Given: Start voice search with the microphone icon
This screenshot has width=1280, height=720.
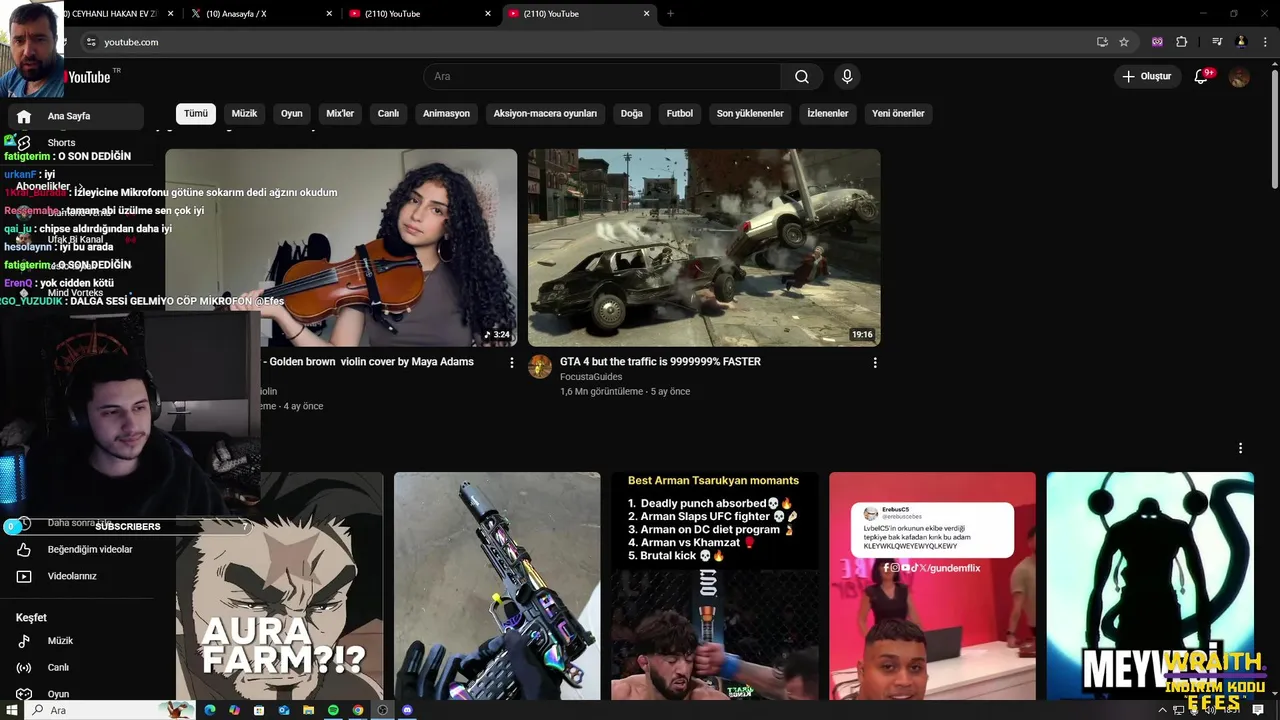Looking at the screenshot, I should point(847,77).
